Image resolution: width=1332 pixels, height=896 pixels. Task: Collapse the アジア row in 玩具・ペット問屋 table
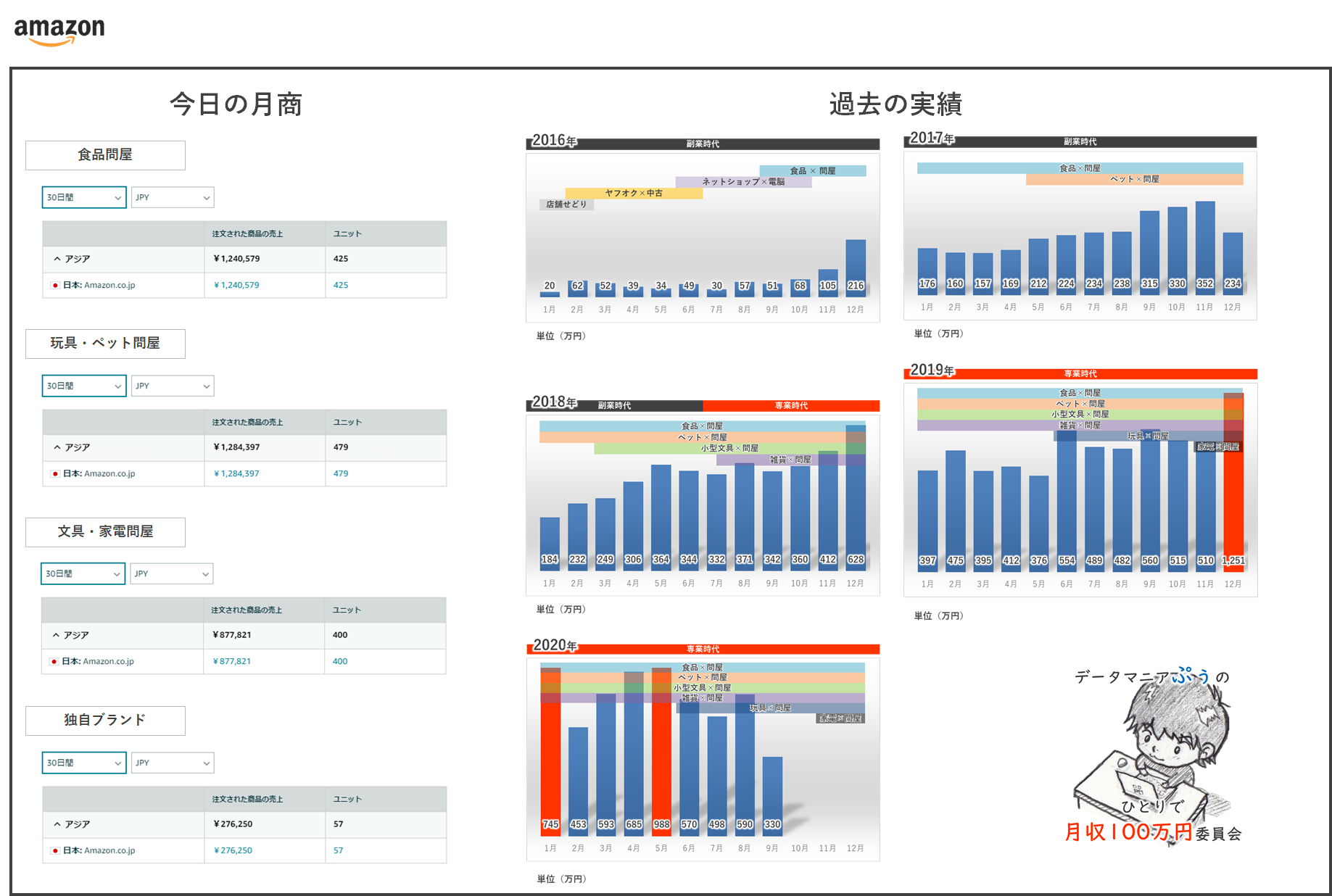57,447
